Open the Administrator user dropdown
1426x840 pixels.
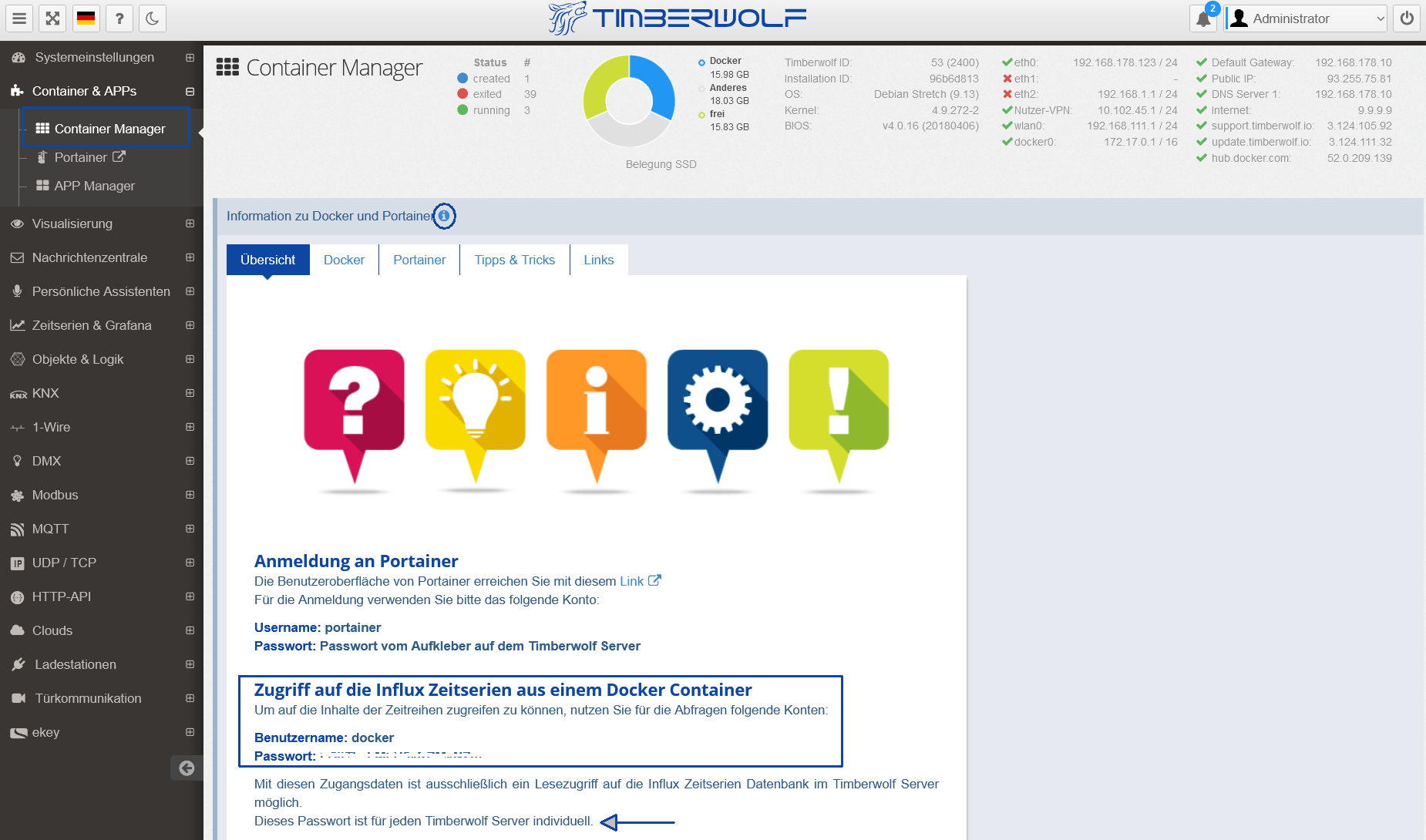[1306, 18]
